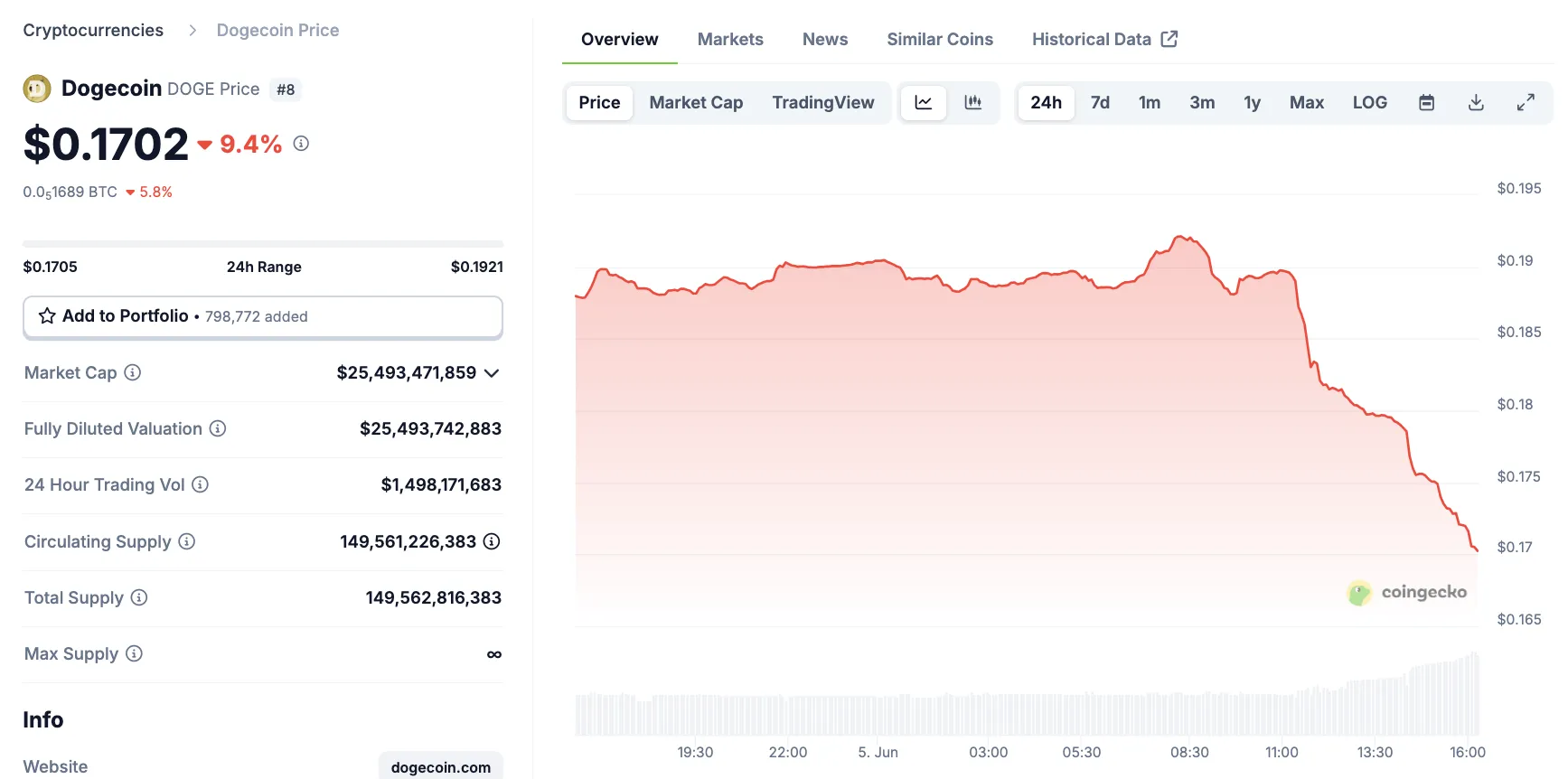Viewport: 1568px width, 779px height.
Task: Select the line chart icon
Action: 923,102
